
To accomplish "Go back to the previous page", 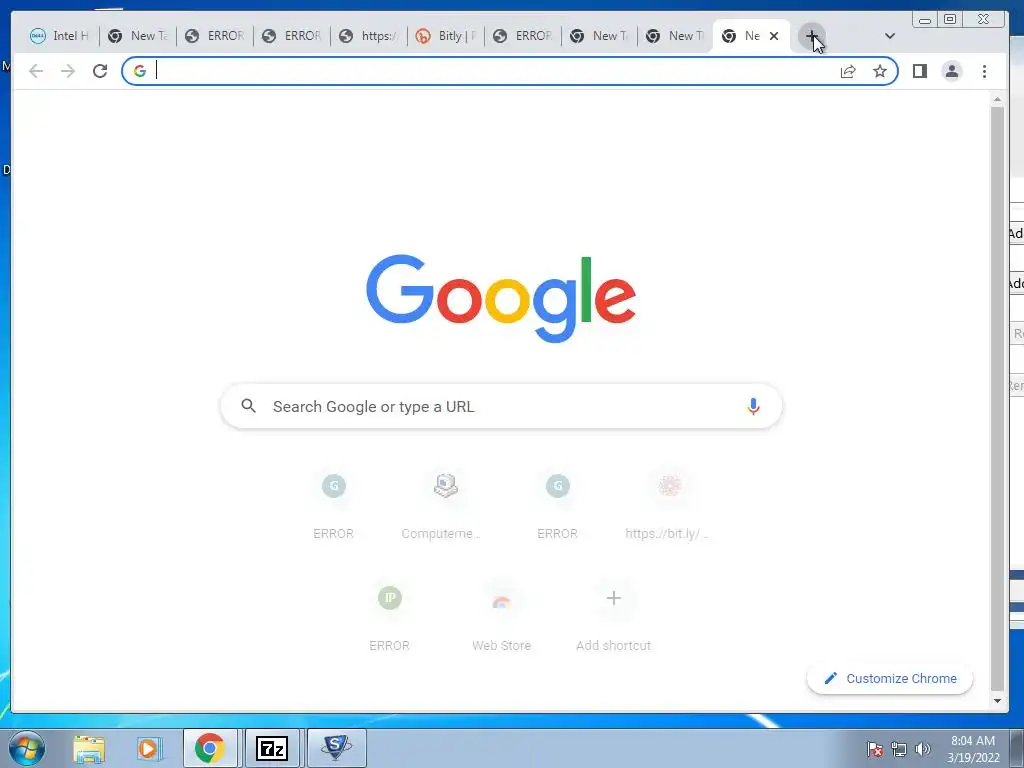I will [36, 71].
